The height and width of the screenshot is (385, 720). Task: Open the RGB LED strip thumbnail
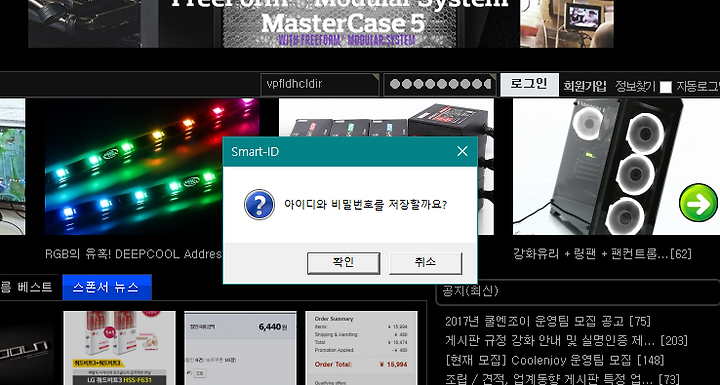click(x=152, y=166)
